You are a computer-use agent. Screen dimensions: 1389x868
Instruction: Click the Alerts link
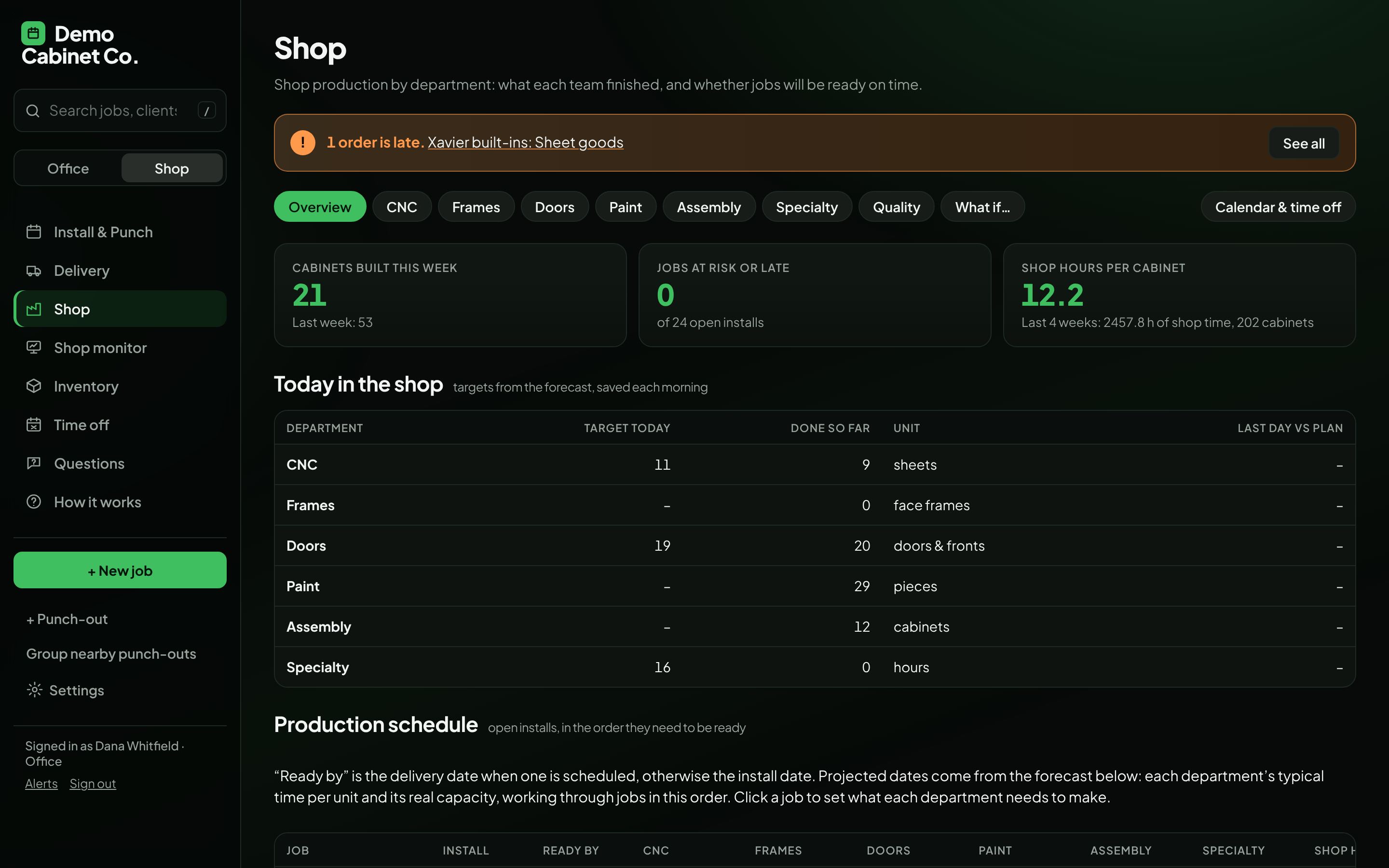click(x=41, y=784)
